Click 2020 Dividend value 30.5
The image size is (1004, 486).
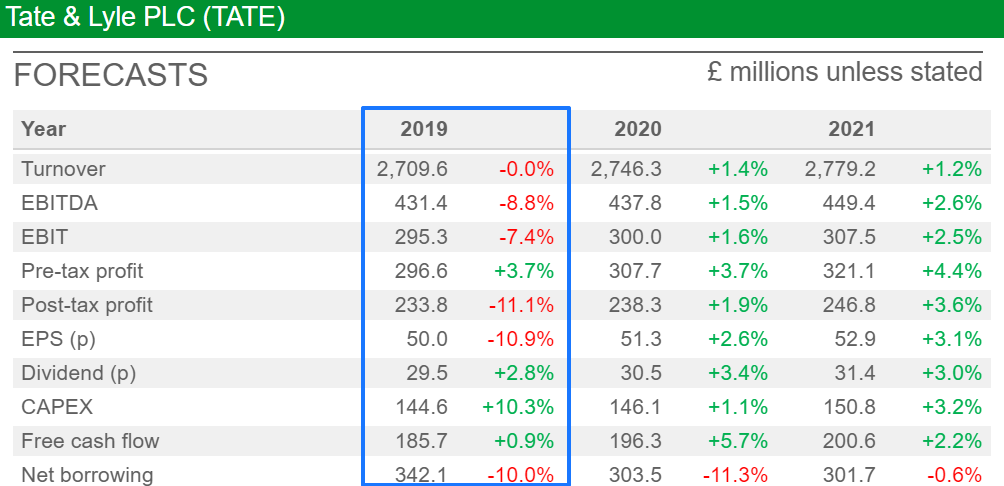pos(641,373)
